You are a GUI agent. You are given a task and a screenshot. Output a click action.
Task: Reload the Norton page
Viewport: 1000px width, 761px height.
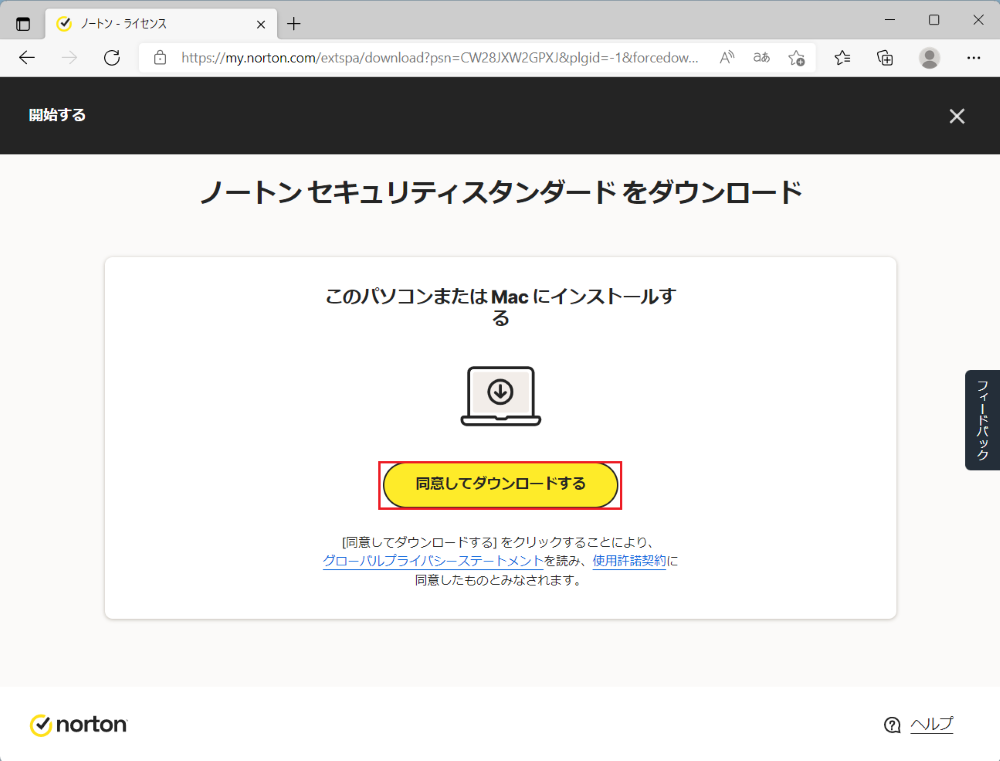[112, 58]
